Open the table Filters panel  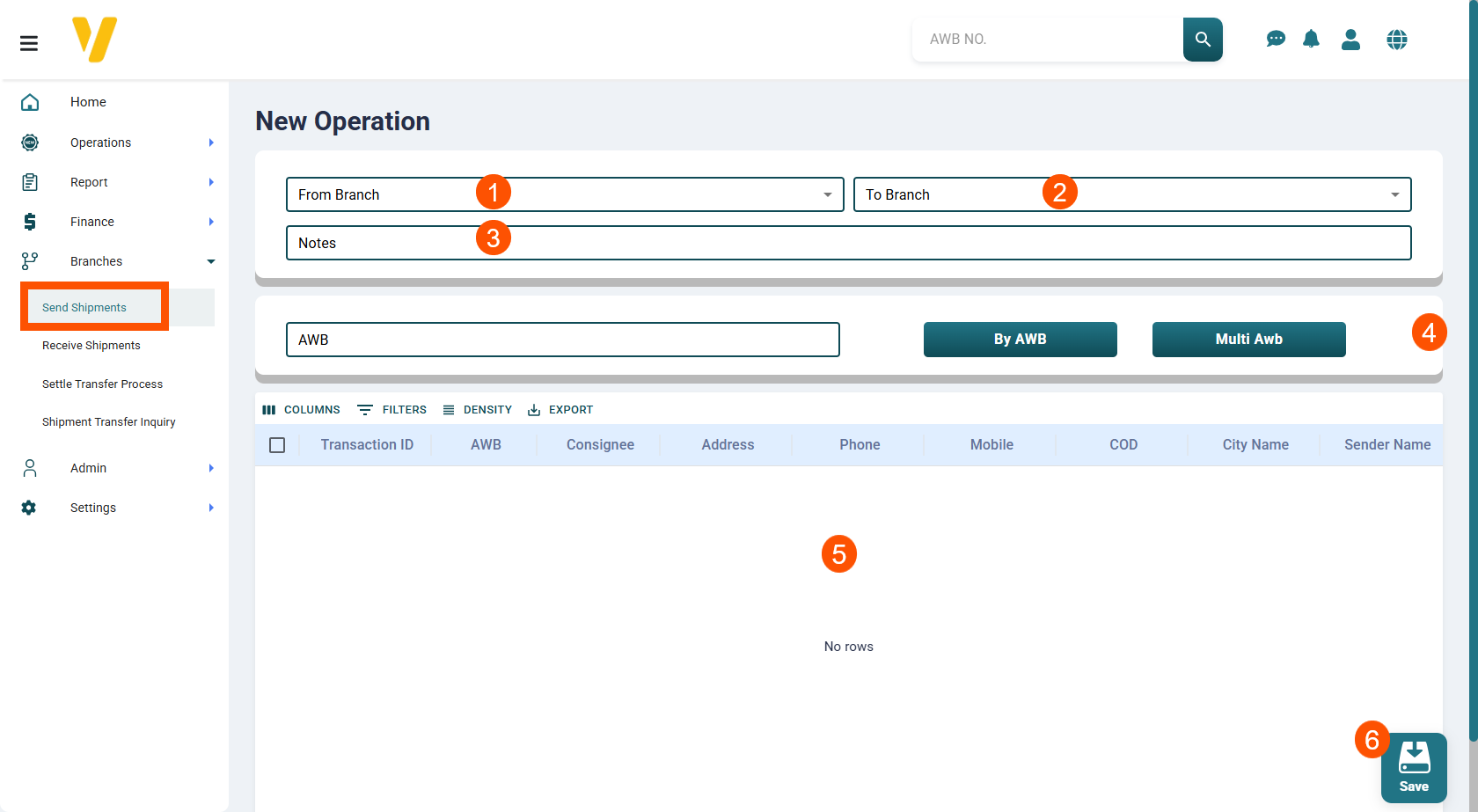(x=392, y=410)
